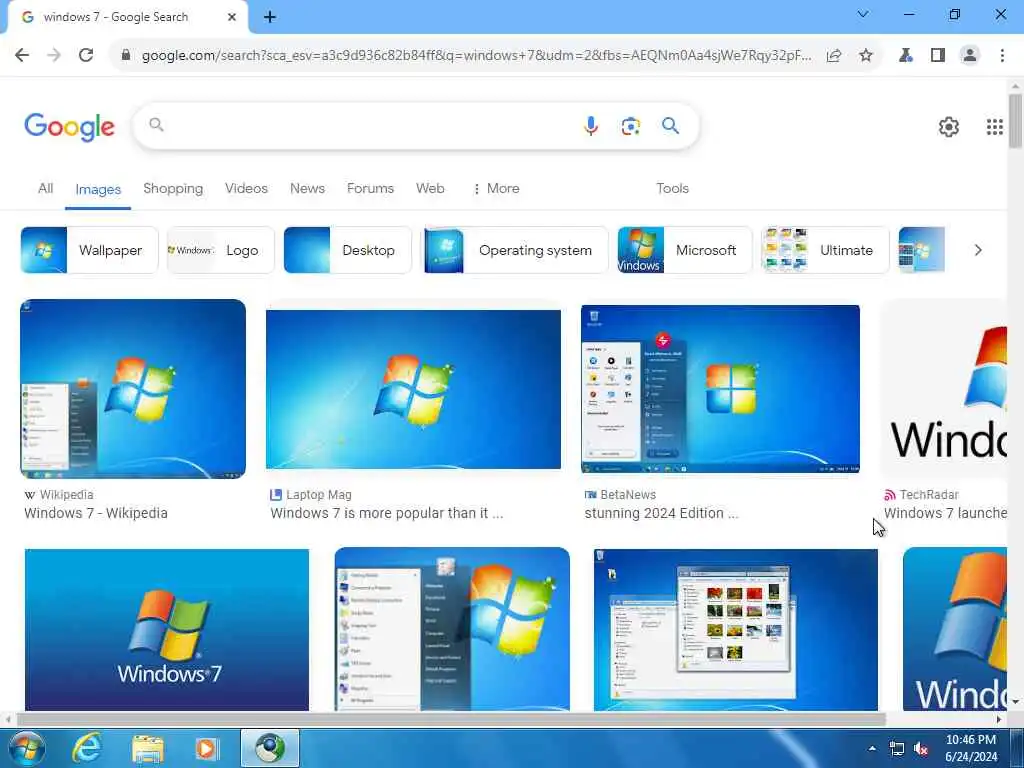Open Chrome Labs flask icon
Image resolution: width=1024 pixels, height=768 pixels.
tap(906, 56)
